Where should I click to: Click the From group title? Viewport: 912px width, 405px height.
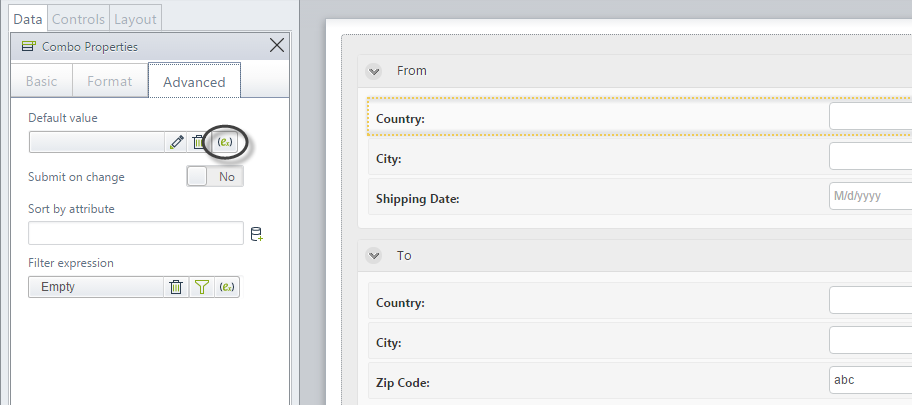[412, 70]
